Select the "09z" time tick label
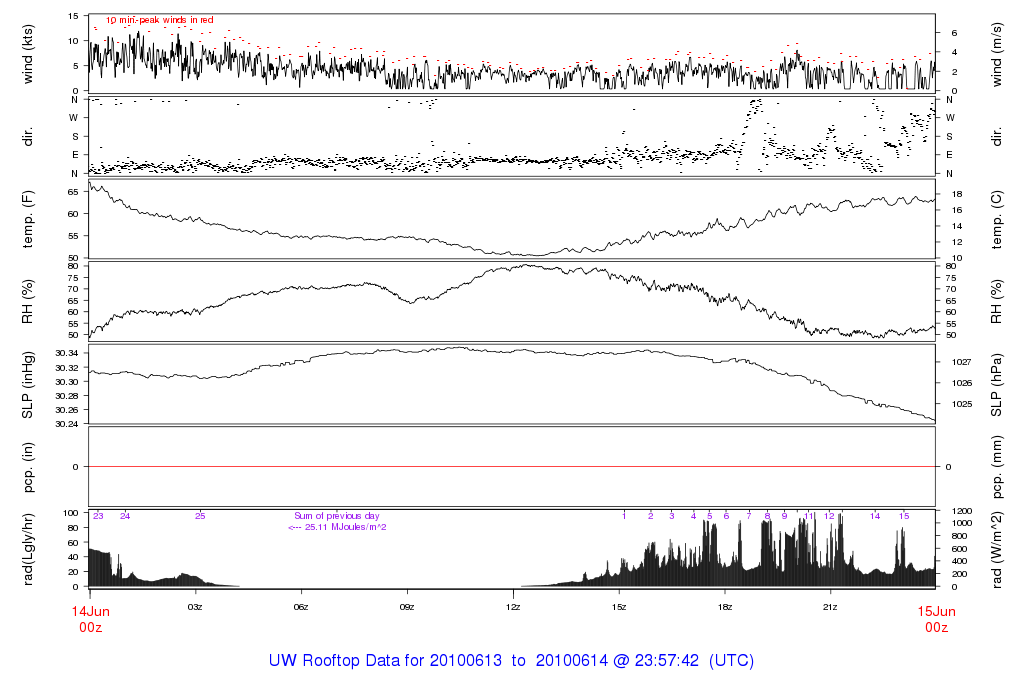The height and width of the screenshot is (700, 1024). pyautogui.click(x=407, y=607)
